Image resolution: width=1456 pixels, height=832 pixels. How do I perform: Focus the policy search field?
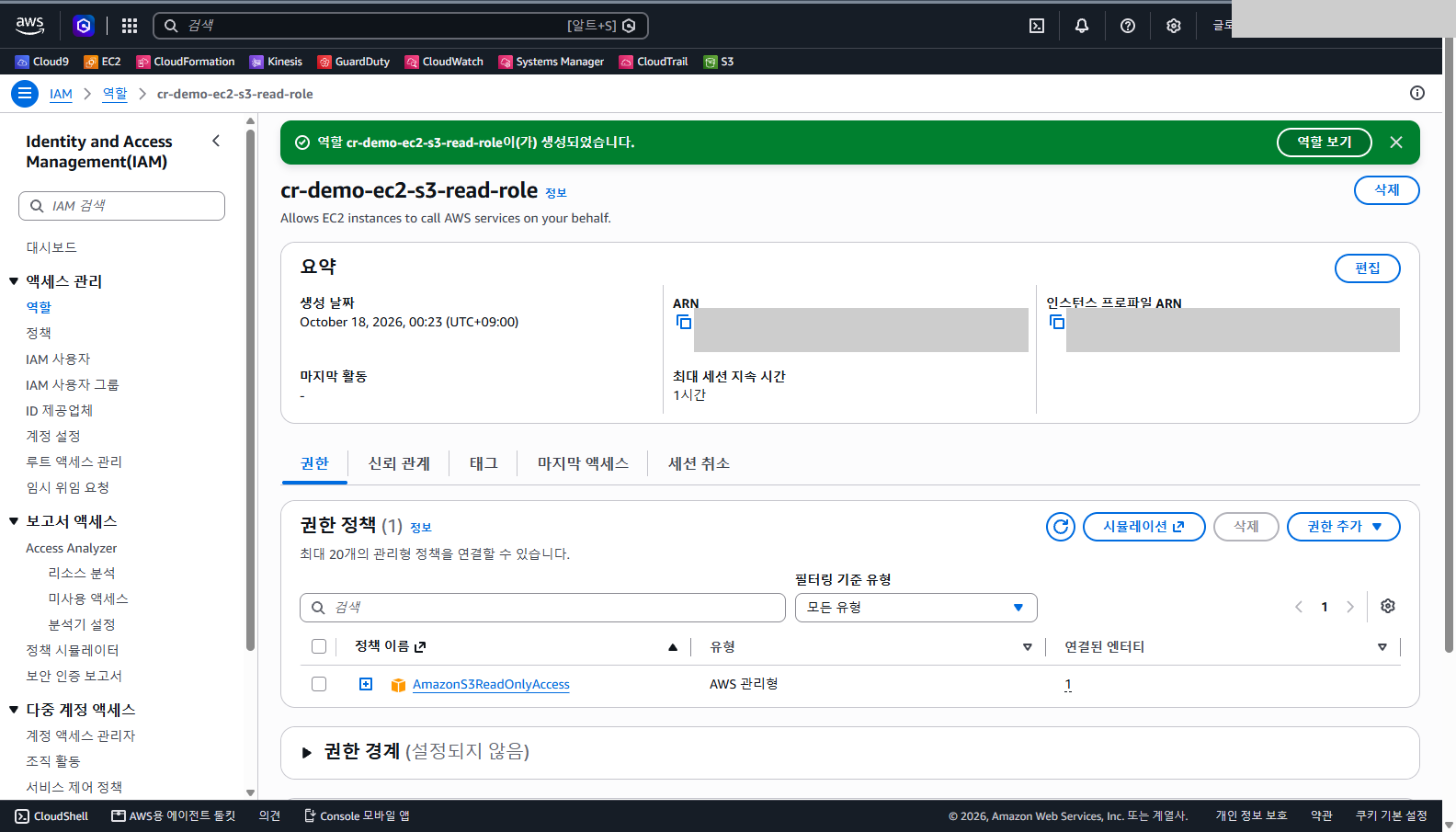point(542,608)
